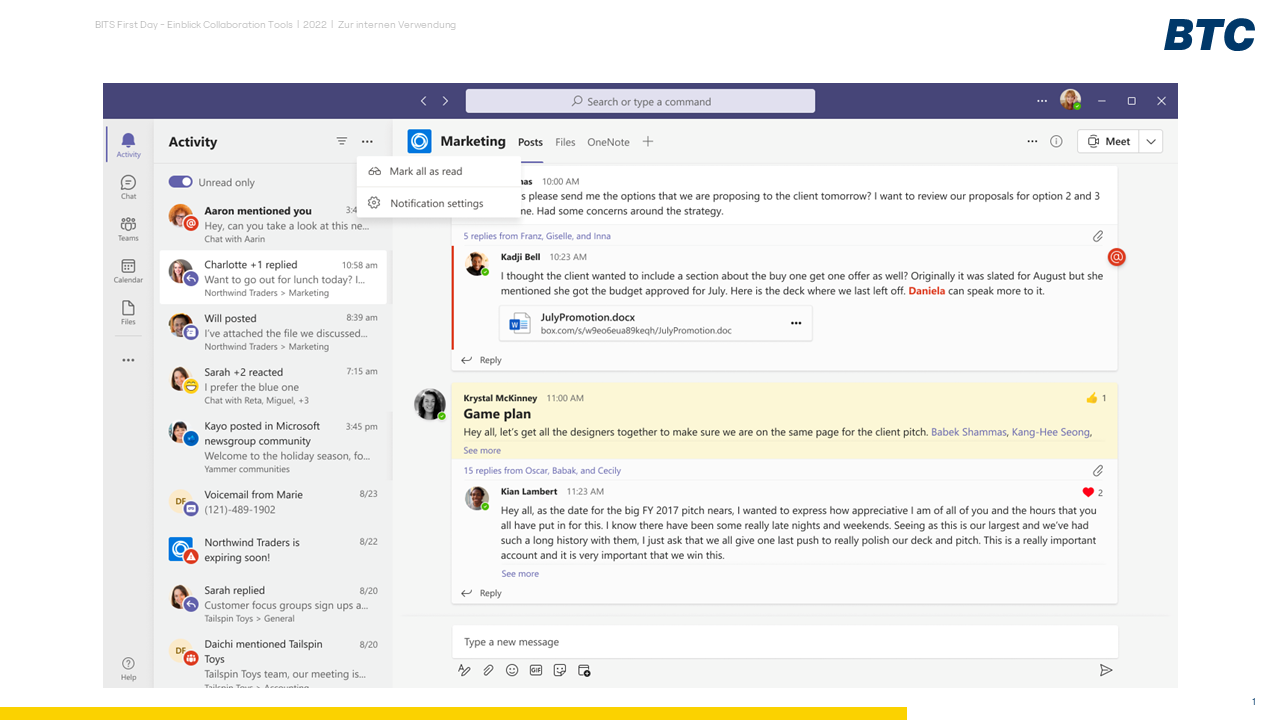1280x720 pixels.
Task: Open the channel information icon
Action: coord(1056,142)
